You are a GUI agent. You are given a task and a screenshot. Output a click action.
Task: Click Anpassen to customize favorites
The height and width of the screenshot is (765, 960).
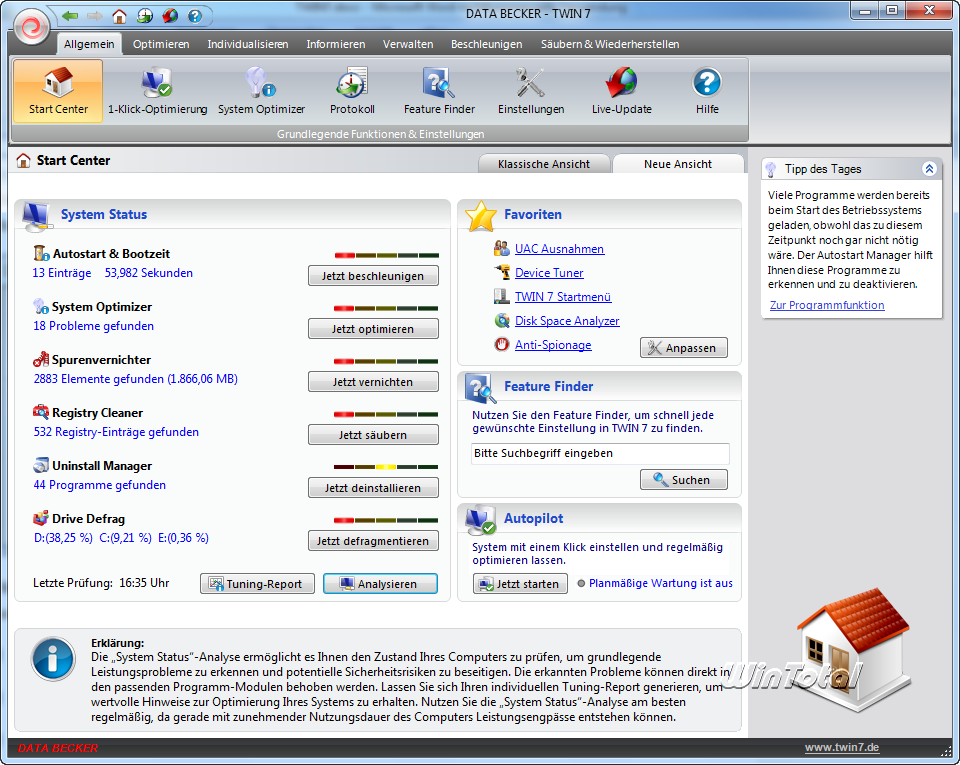pos(684,348)
